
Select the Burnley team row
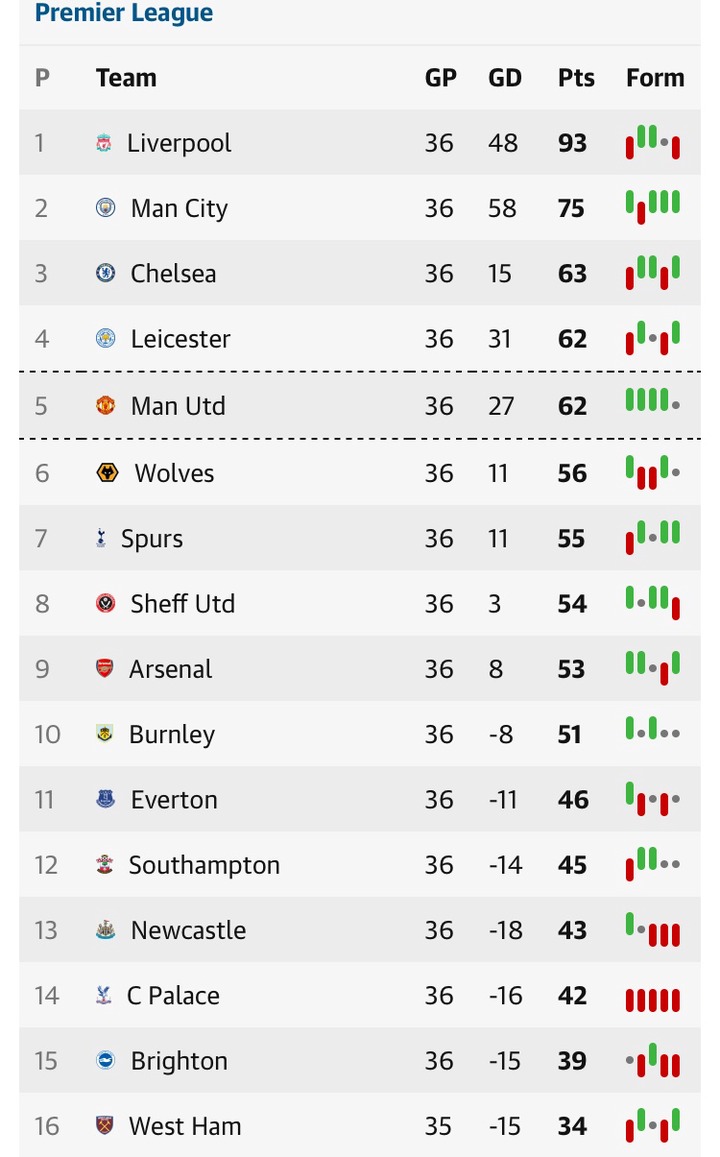tap(360, 734)
